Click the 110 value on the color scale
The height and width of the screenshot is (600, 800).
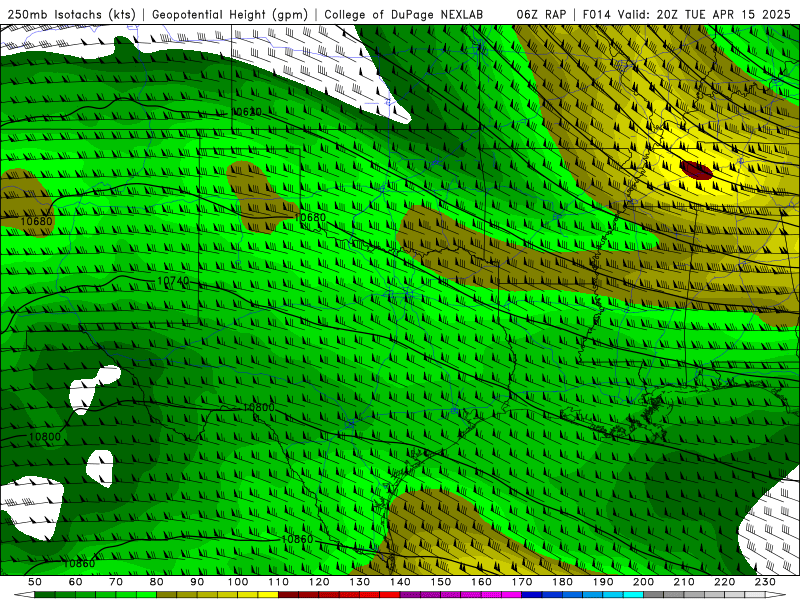click(279, 582)
